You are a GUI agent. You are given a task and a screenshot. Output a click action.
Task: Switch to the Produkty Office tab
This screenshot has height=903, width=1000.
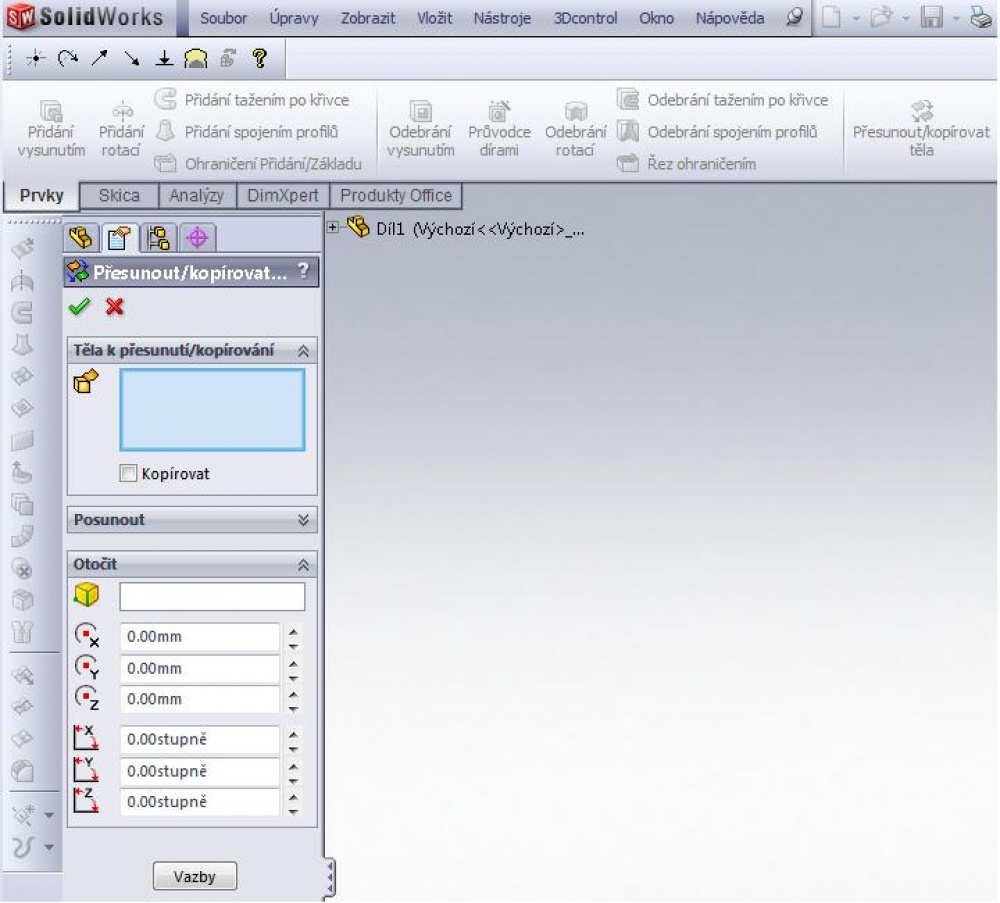[395, 195]
